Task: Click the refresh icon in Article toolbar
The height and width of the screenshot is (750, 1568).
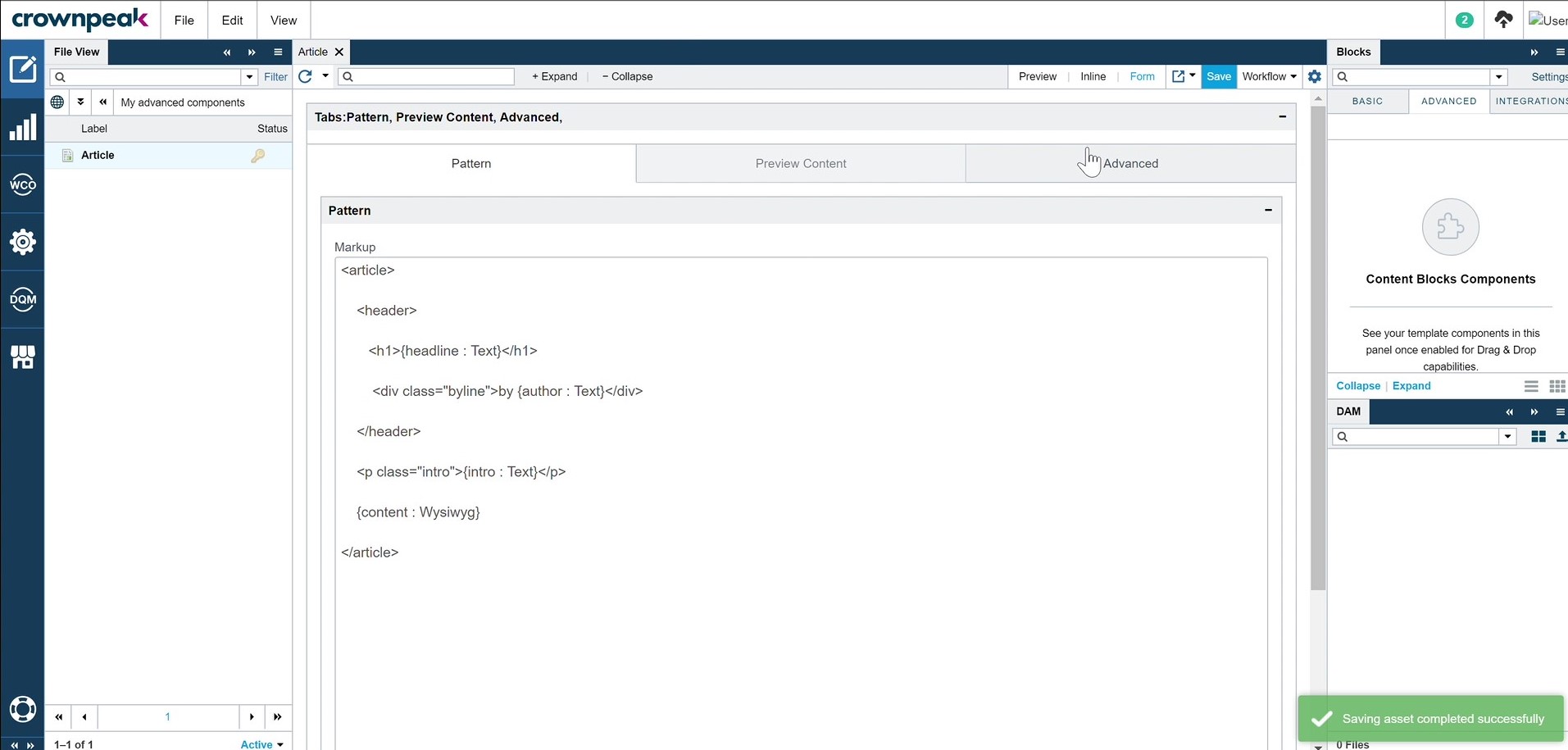Action: pos(305,76)
